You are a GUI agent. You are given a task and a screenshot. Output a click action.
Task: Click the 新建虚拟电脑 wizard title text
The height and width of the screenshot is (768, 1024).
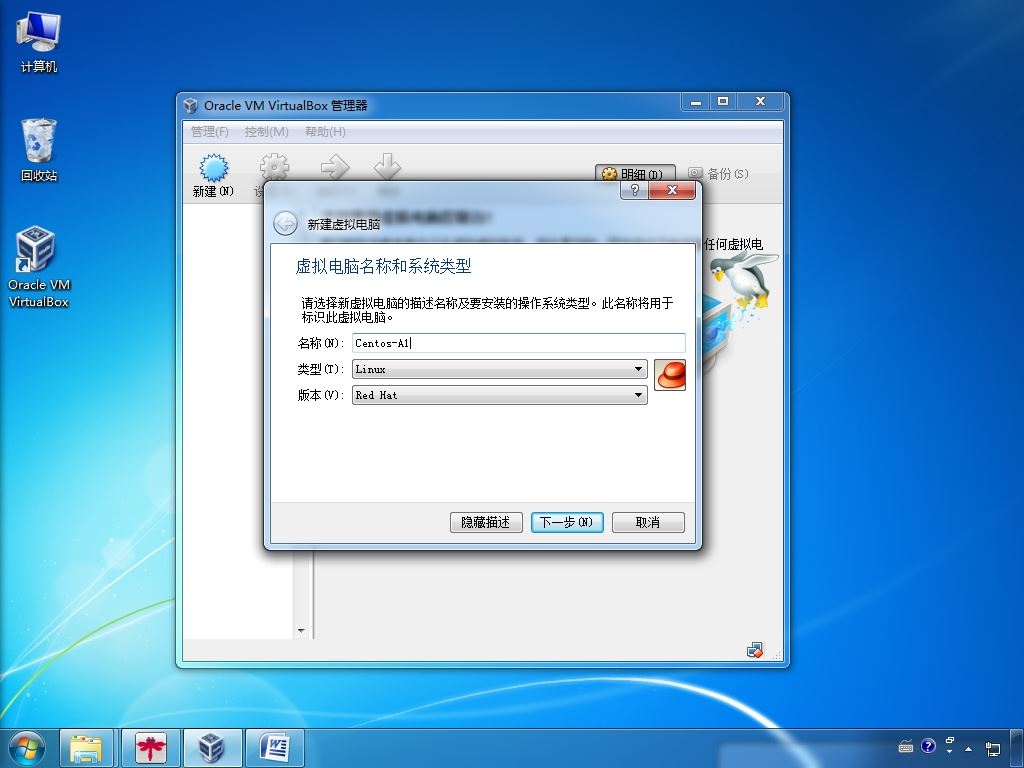[344, 225]
